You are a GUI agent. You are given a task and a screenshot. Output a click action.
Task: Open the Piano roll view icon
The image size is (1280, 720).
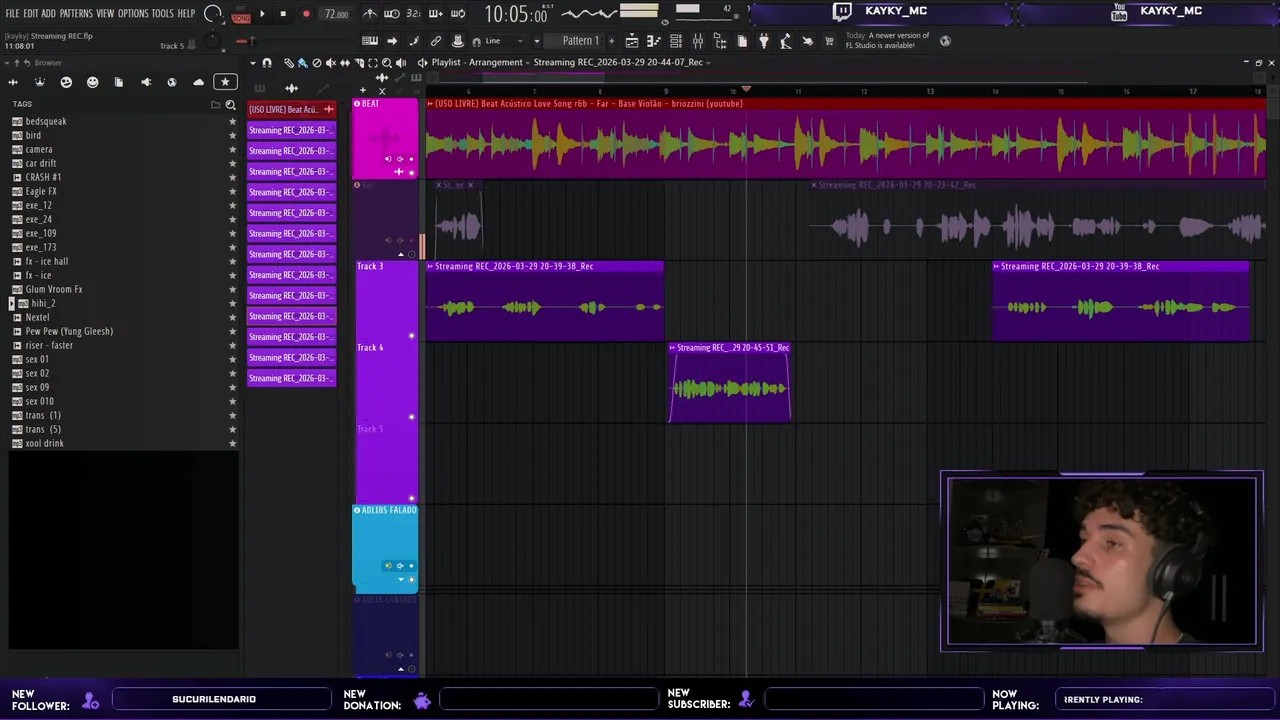tap(654, 41)
